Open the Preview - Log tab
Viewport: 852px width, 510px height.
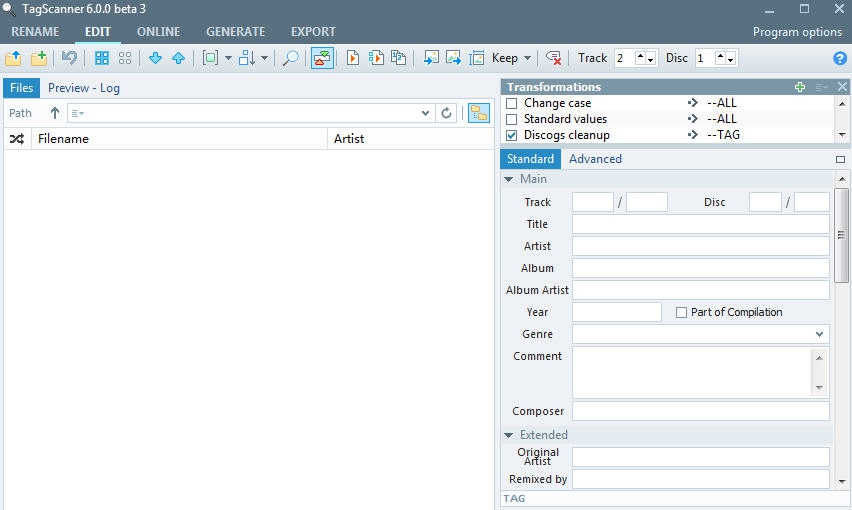(x=84, y=88)
